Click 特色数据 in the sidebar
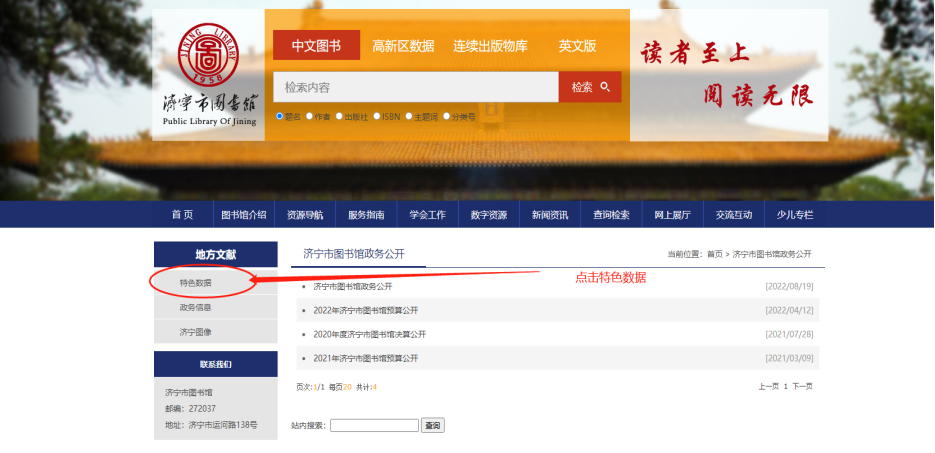The width and height of the screenshot is (935, 453). coord(196,283)
